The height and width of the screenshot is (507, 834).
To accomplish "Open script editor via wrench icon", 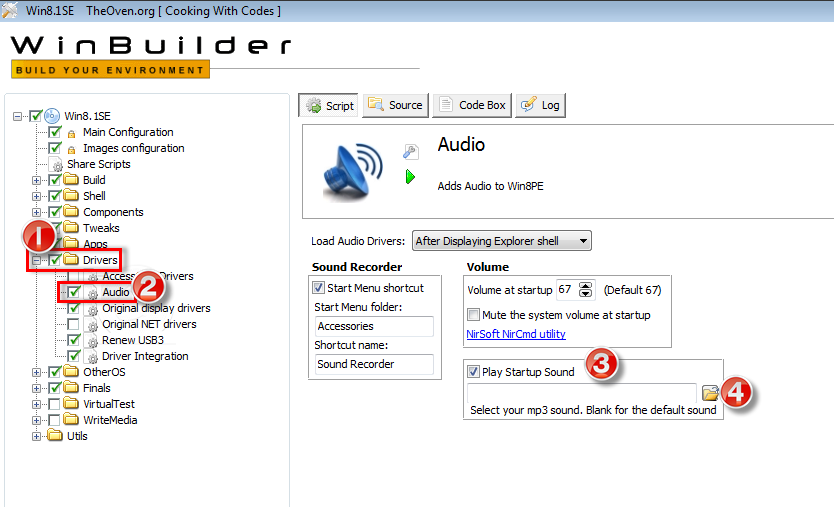I will point(410,152).
